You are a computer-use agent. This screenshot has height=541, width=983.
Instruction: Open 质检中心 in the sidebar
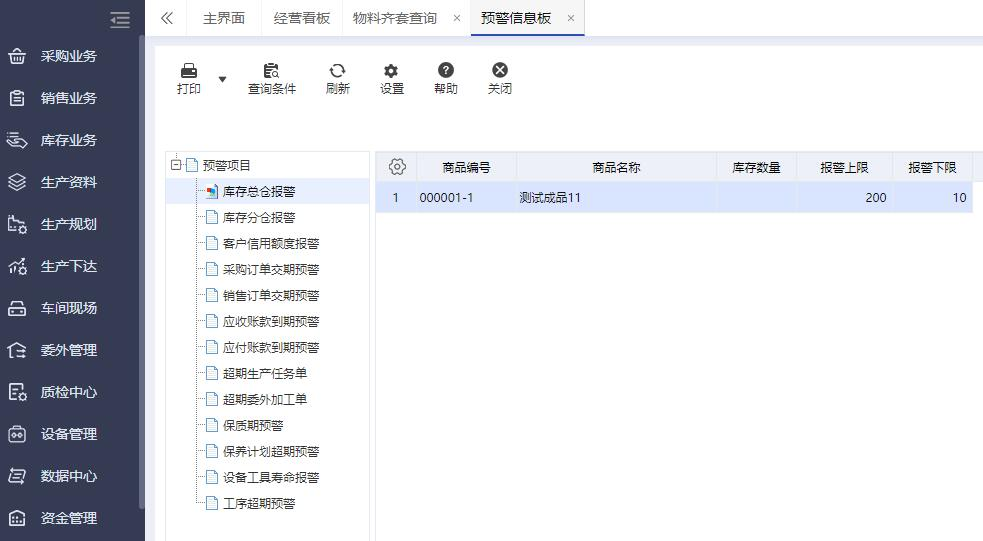pyautogui.click(x=68, y=392)
